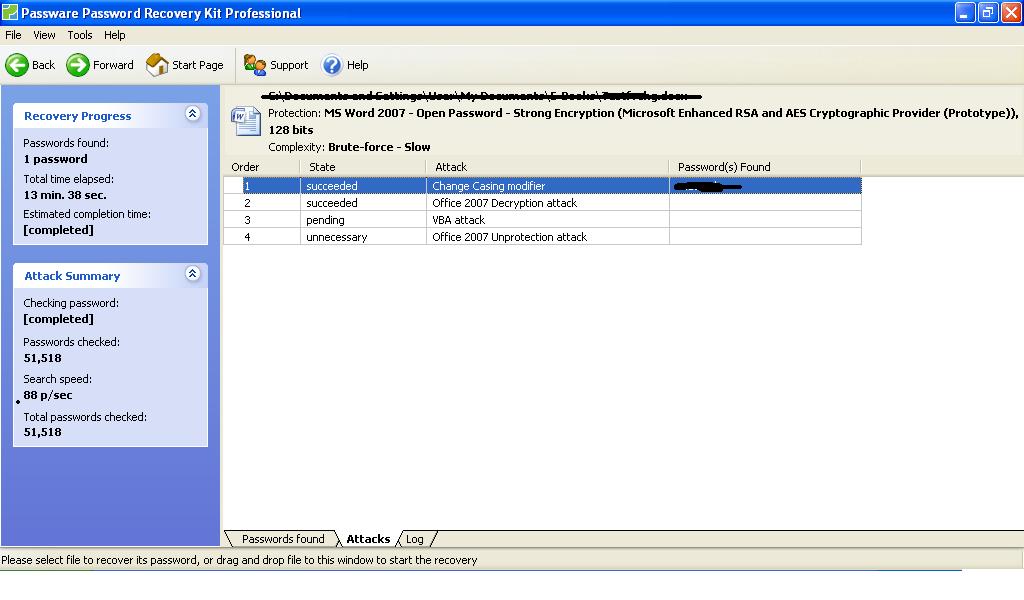Image resolution: width=1024 pixels, height=600 pixels.
Task: Click the Word document file icon
Action: pyautogui.click(x=246, y=121)
